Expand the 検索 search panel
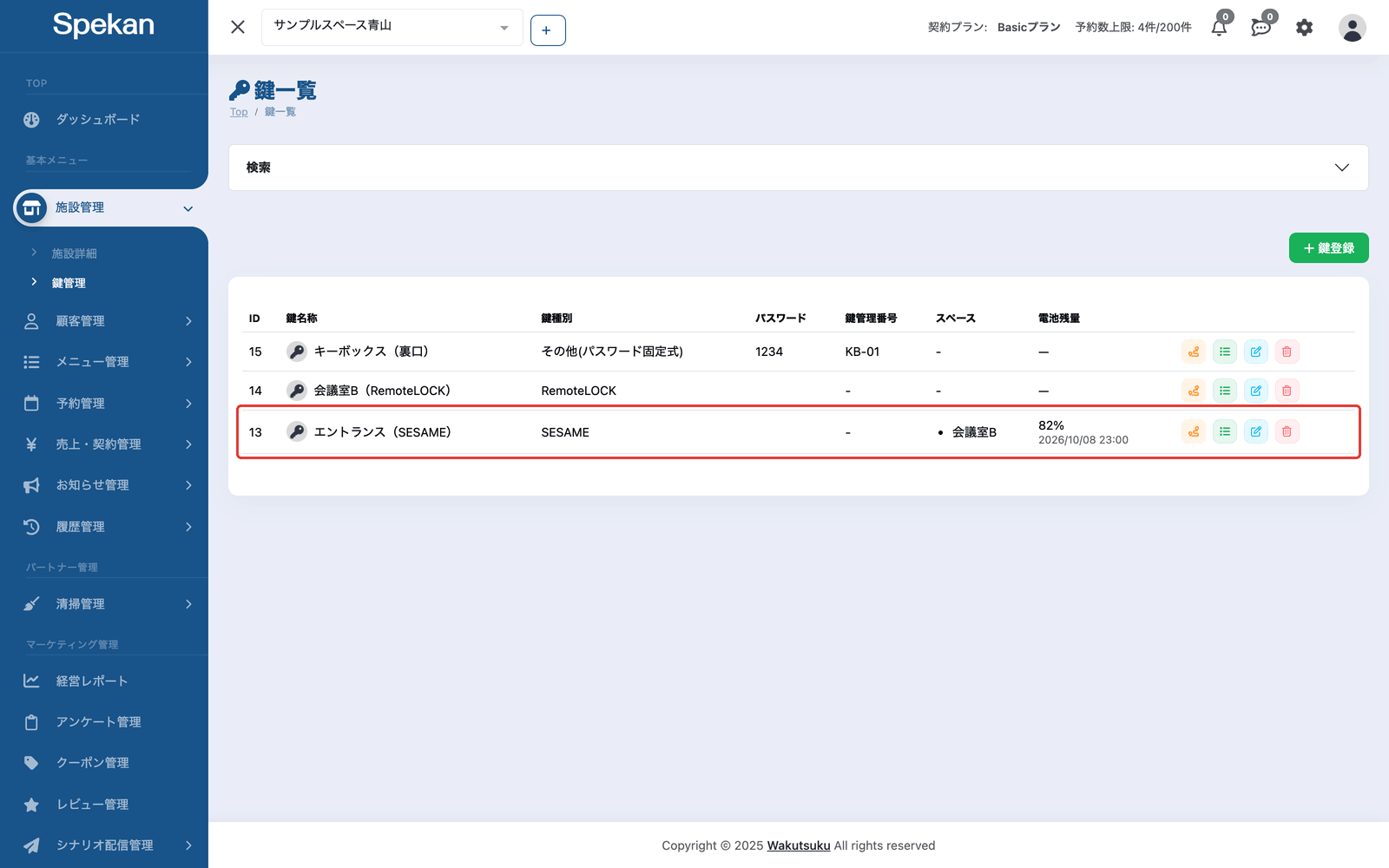 799,168
